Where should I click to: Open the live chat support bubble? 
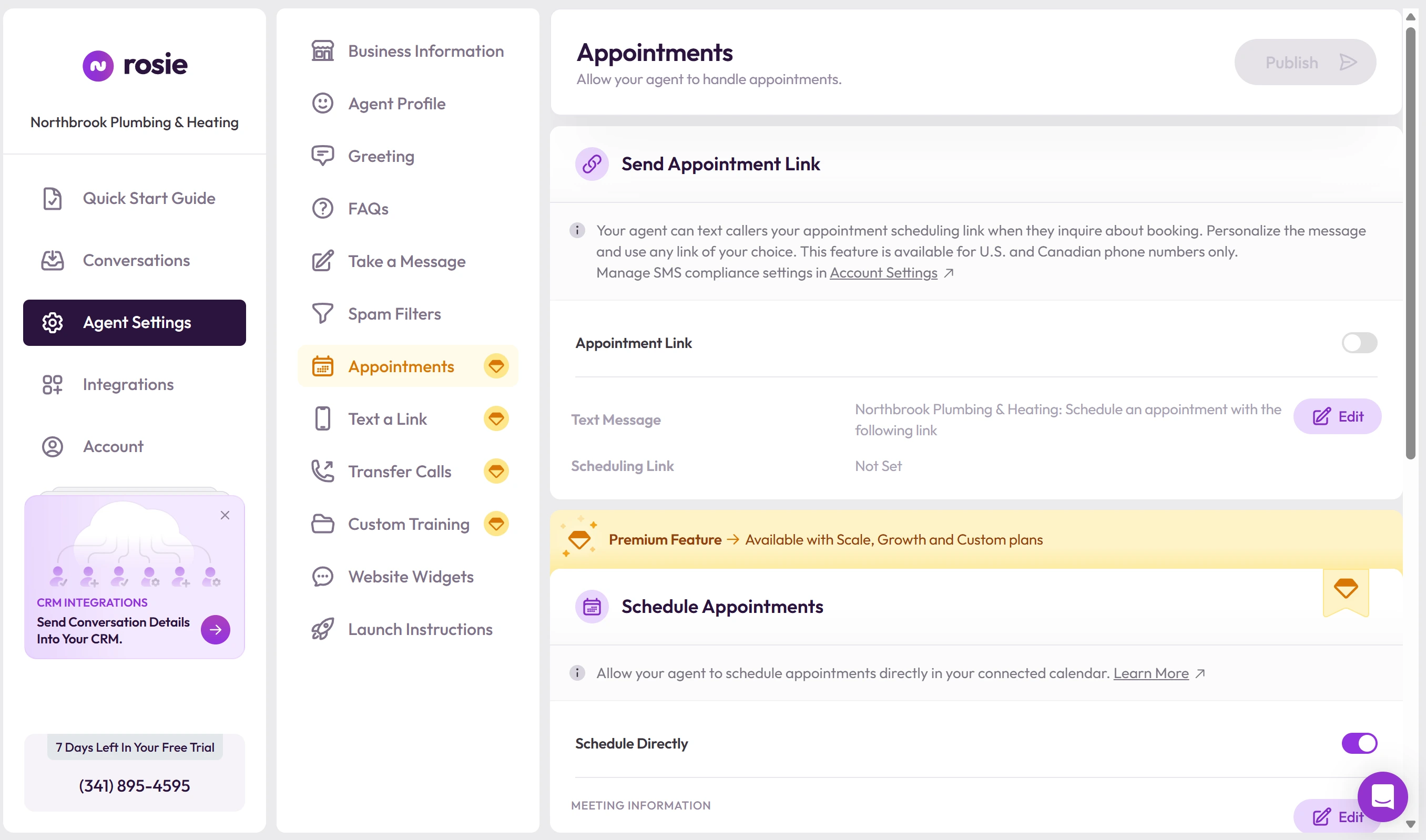[x=1382, y=797]
